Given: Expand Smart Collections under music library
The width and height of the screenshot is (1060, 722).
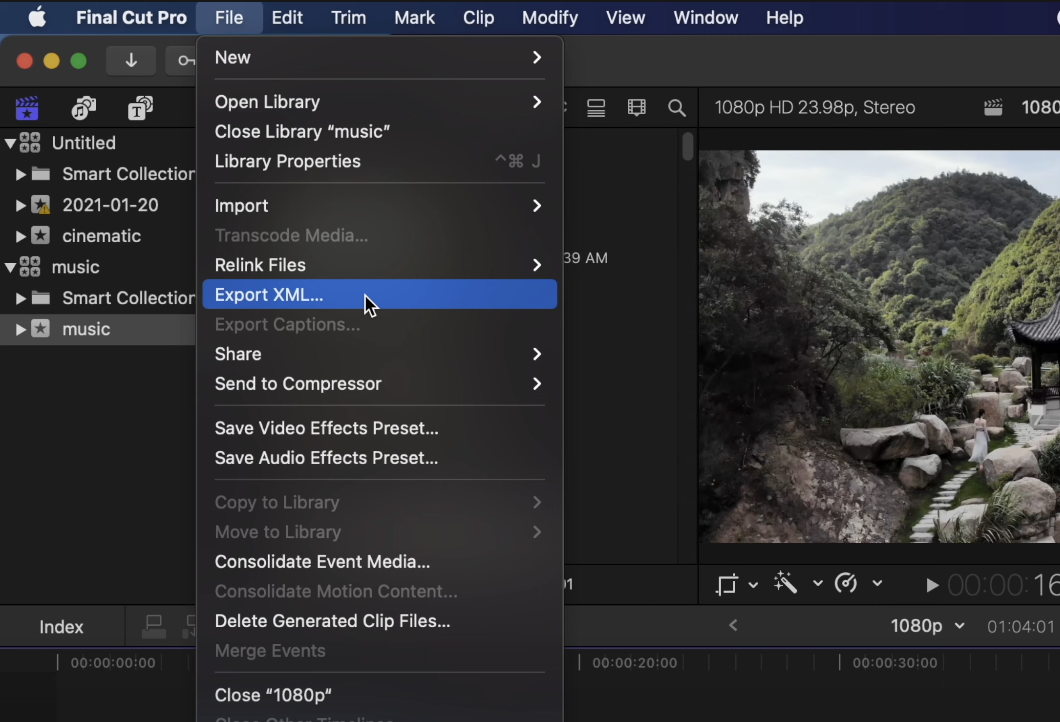Looking at the screenshot, I should coord(20,298).
